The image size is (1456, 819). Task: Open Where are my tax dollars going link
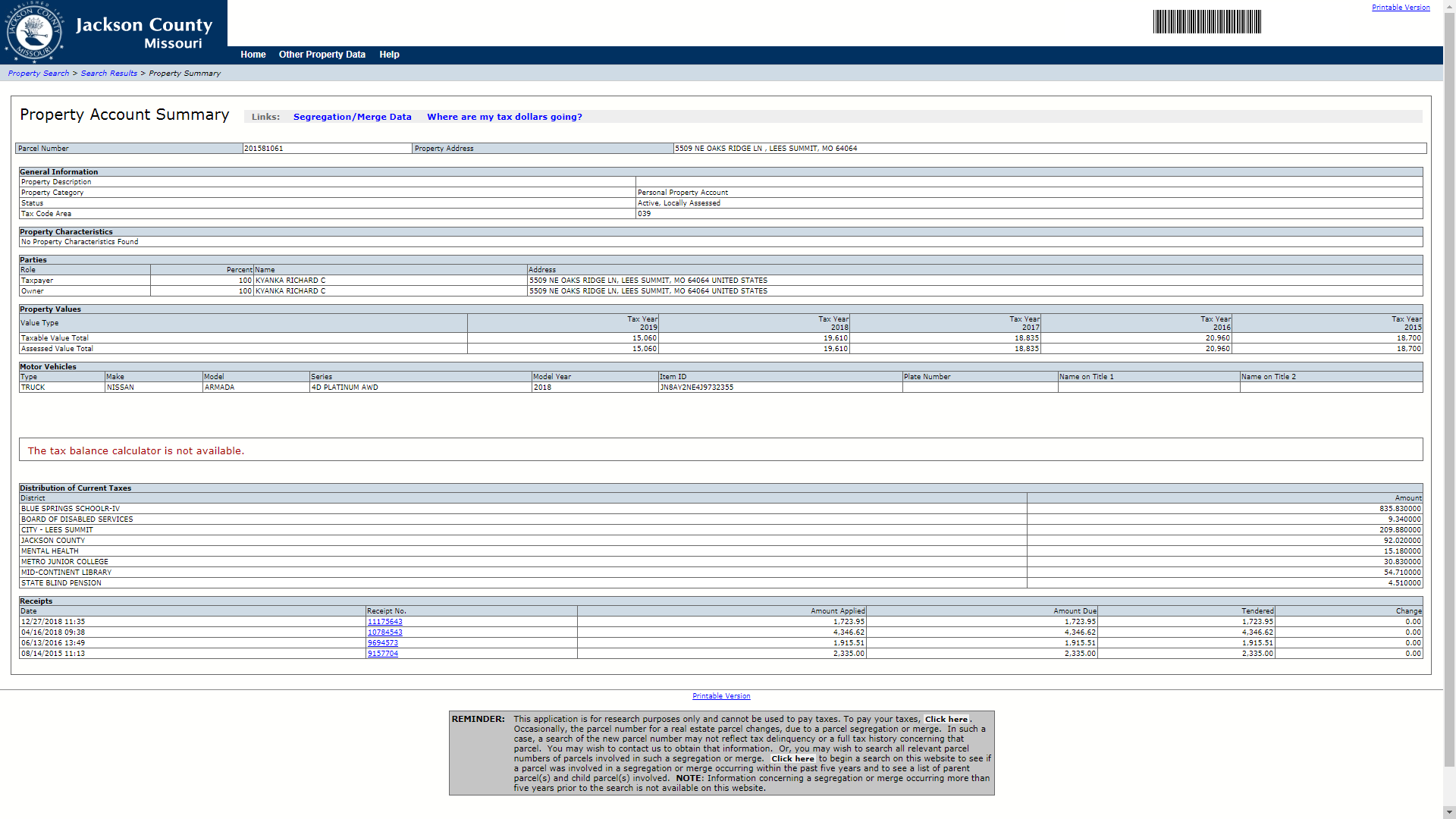point(504,117)
